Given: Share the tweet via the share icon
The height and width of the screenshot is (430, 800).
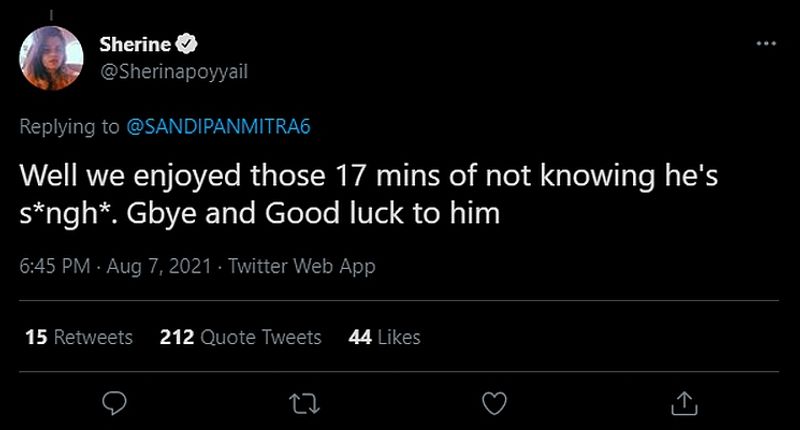Looking at the screenshot, I should pos(683,401).
